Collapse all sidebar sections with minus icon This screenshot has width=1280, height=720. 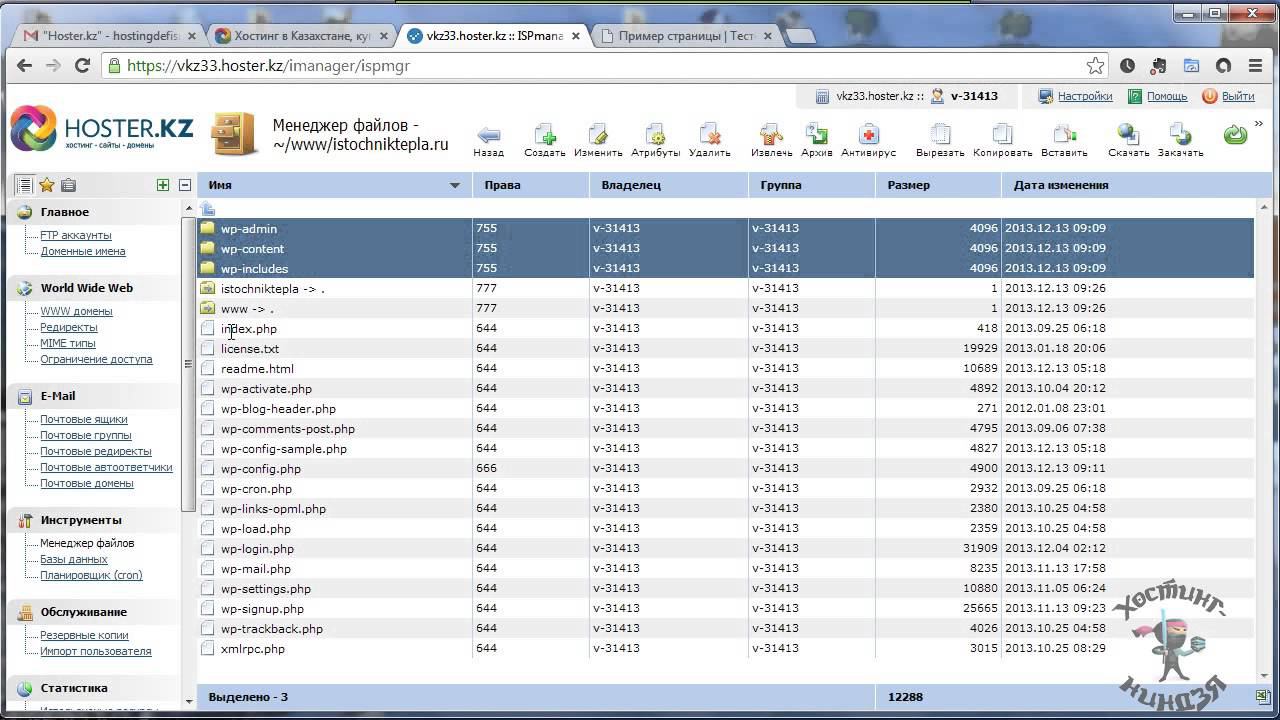[x=185, y=185]
